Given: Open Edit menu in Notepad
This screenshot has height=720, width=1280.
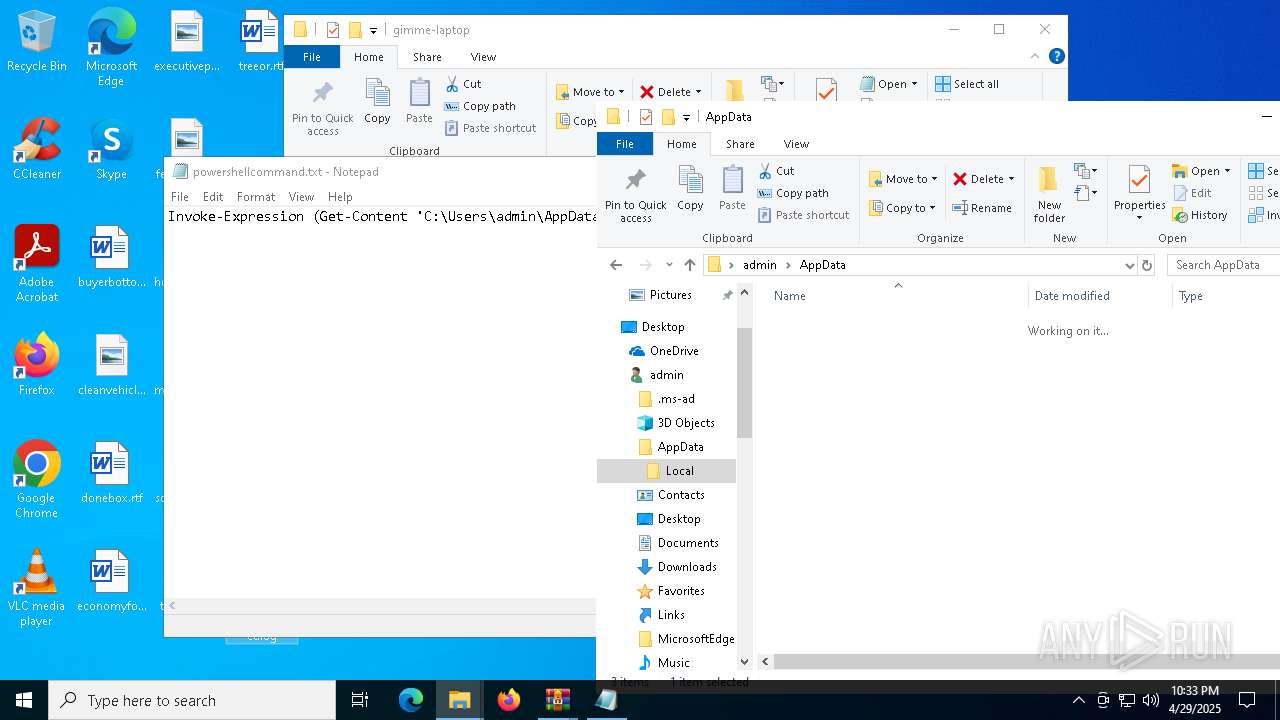Looking at the screenshot, I should (x=213, y=197).
